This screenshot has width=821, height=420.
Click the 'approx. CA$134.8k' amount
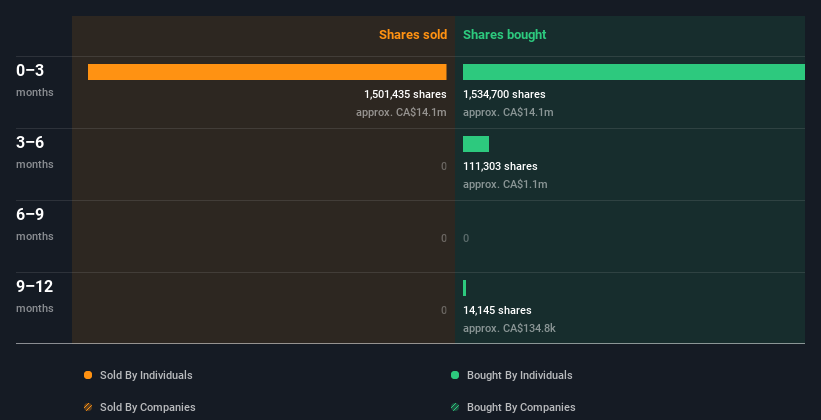tap(509, 328)
